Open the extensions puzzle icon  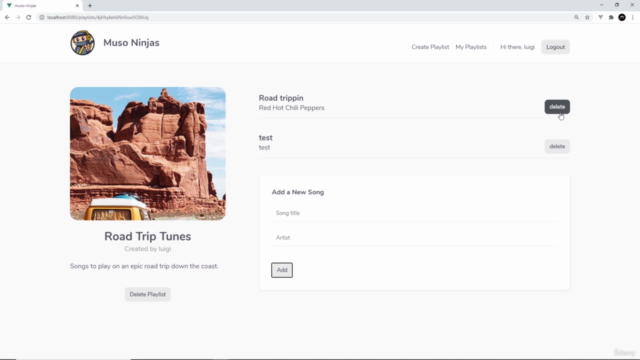tap(611, 18)
